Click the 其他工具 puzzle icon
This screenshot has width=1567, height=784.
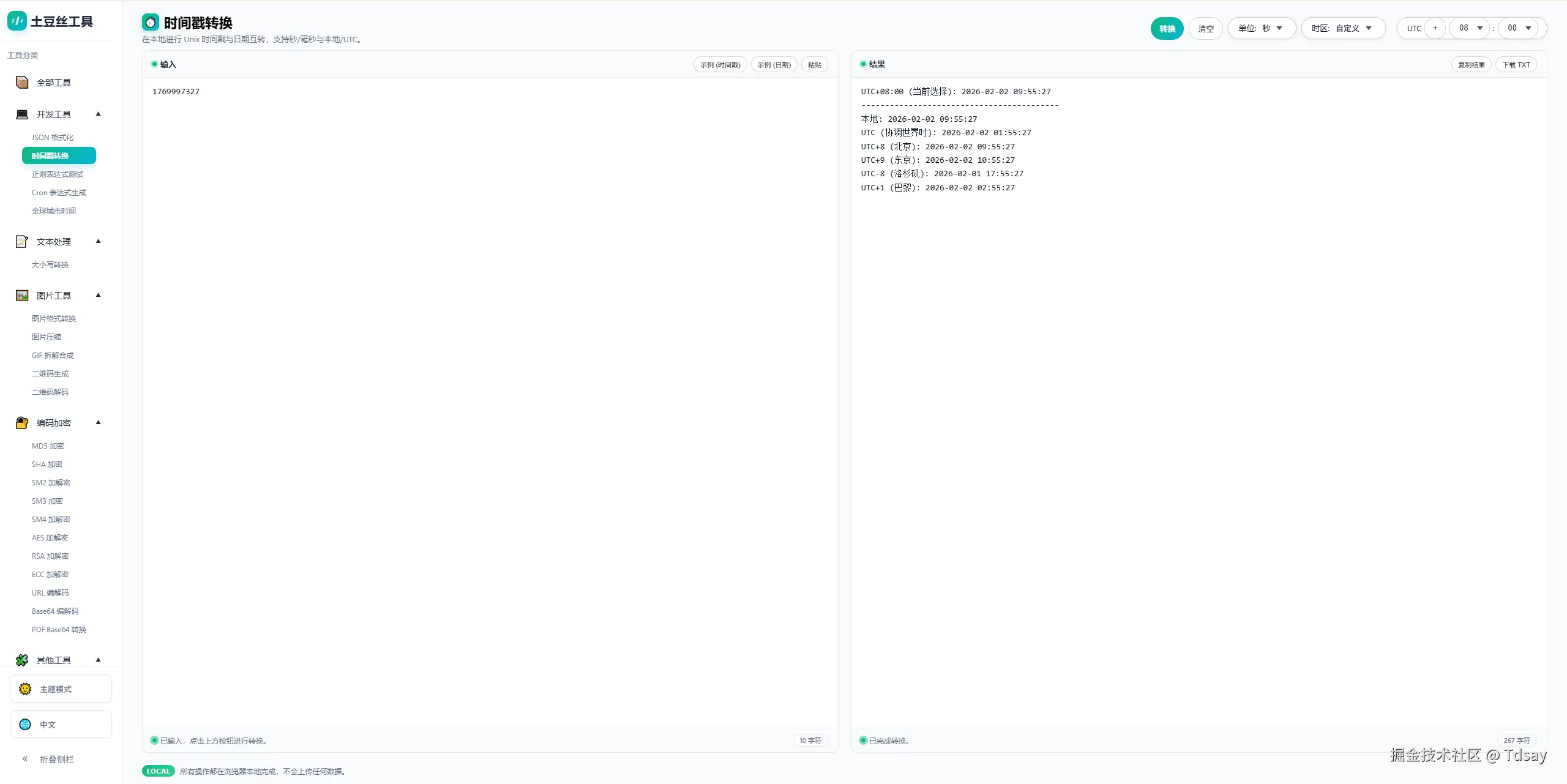pyautogui.click(x=22, y=660)
